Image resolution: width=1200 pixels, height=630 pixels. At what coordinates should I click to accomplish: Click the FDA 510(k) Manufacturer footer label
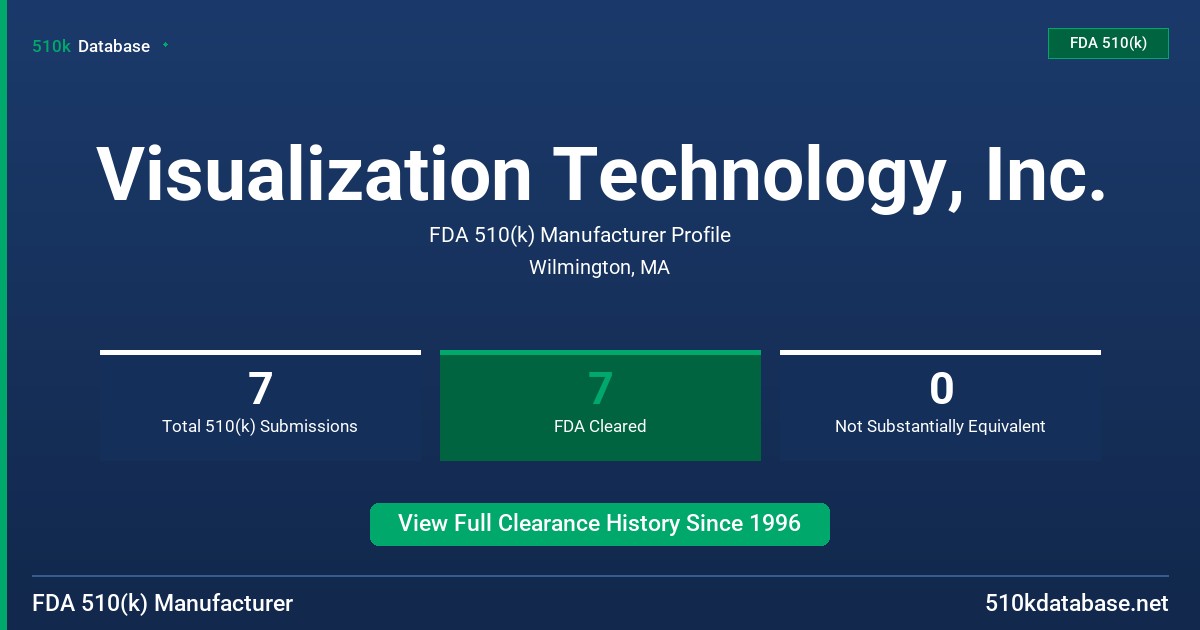[163, 604]
